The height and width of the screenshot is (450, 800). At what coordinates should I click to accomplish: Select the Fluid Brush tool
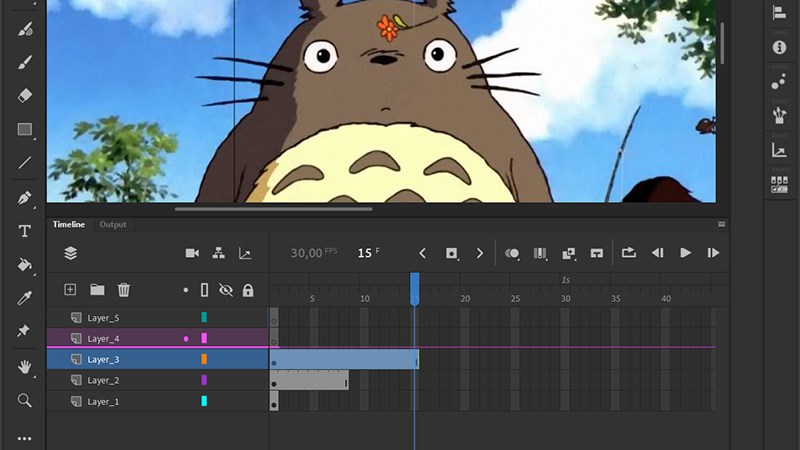click(x=24, y=30)
